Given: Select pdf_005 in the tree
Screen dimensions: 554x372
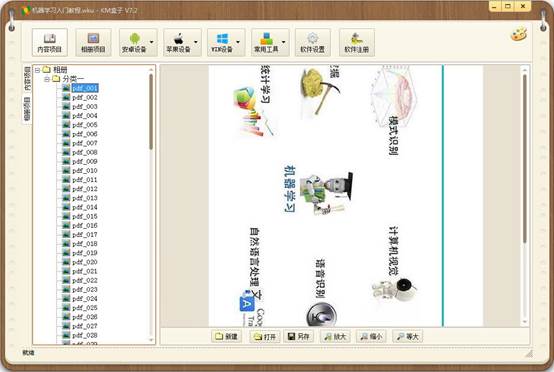Looking at the screenshot, I should 85,125.
